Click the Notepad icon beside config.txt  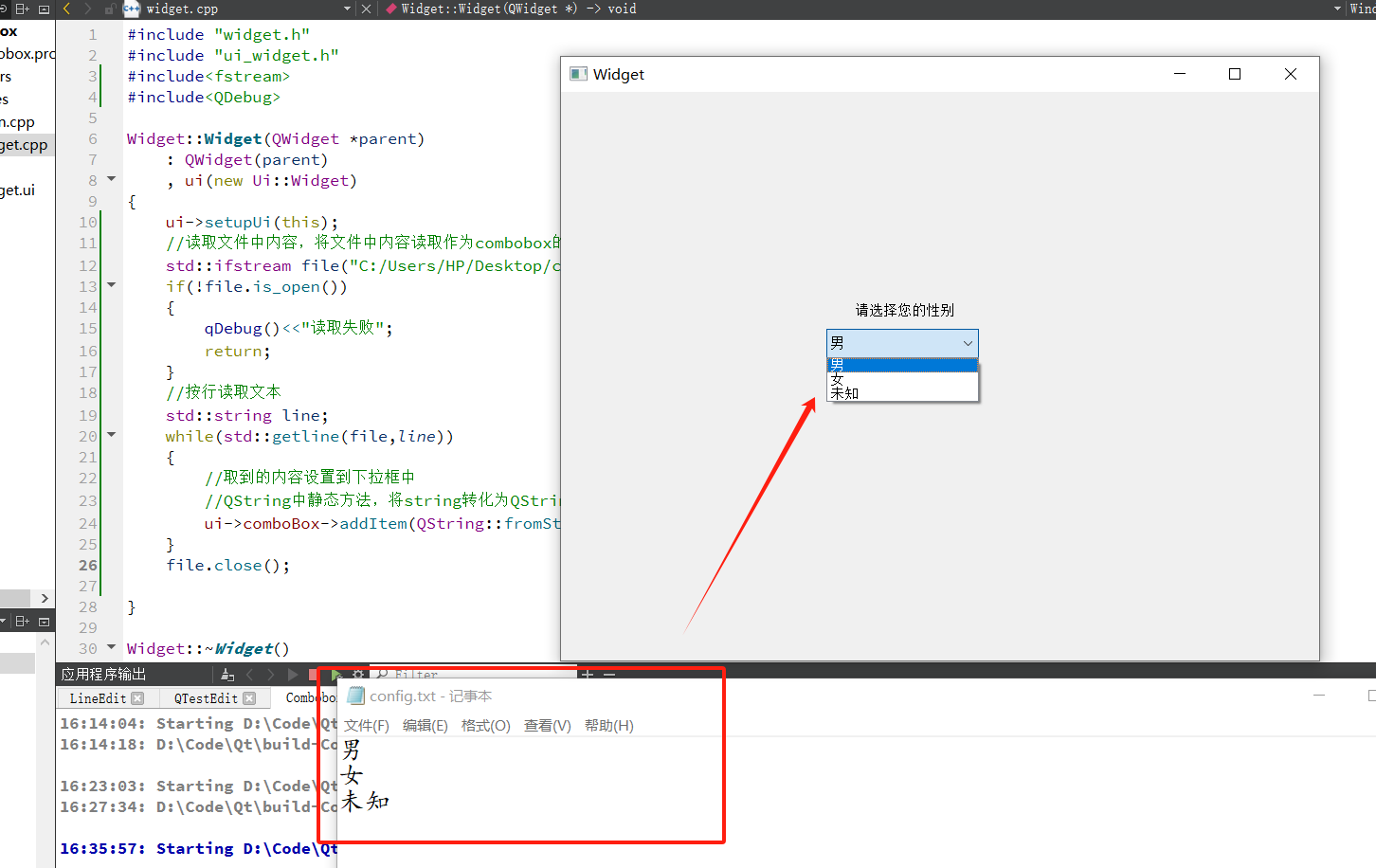pos(355,696)
